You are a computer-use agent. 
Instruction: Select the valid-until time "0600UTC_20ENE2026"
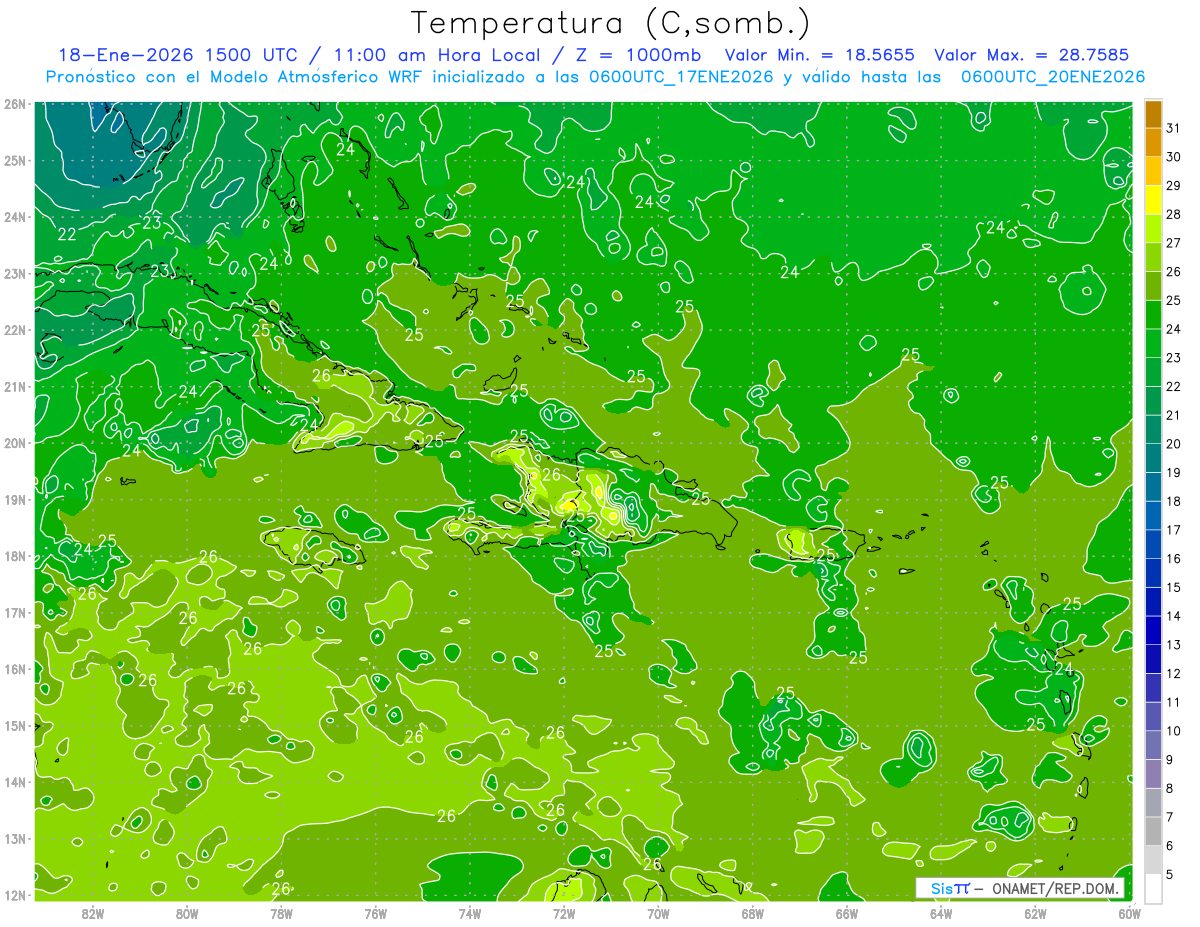click(1053, 77)
